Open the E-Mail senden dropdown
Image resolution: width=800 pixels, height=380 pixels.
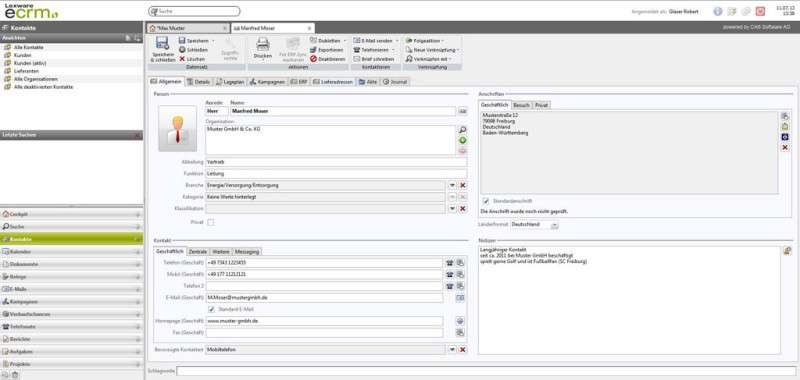coord(397,40)
